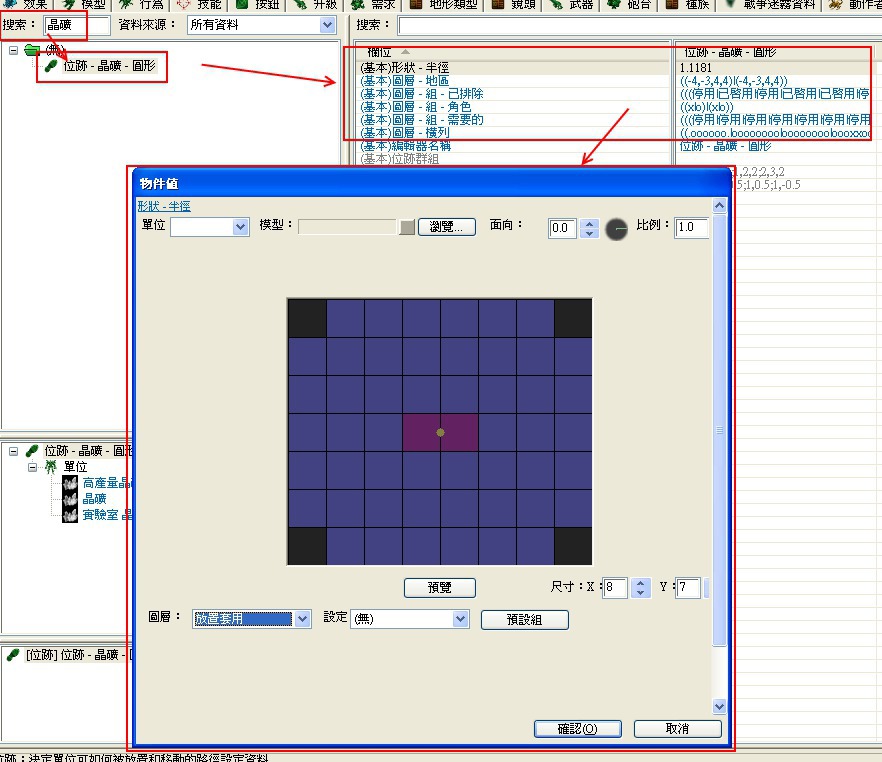This screenshot has height=762, width=882.
Task: Decrease 尺寸 X with the down arrow
Action: click(x=640, y=593)
